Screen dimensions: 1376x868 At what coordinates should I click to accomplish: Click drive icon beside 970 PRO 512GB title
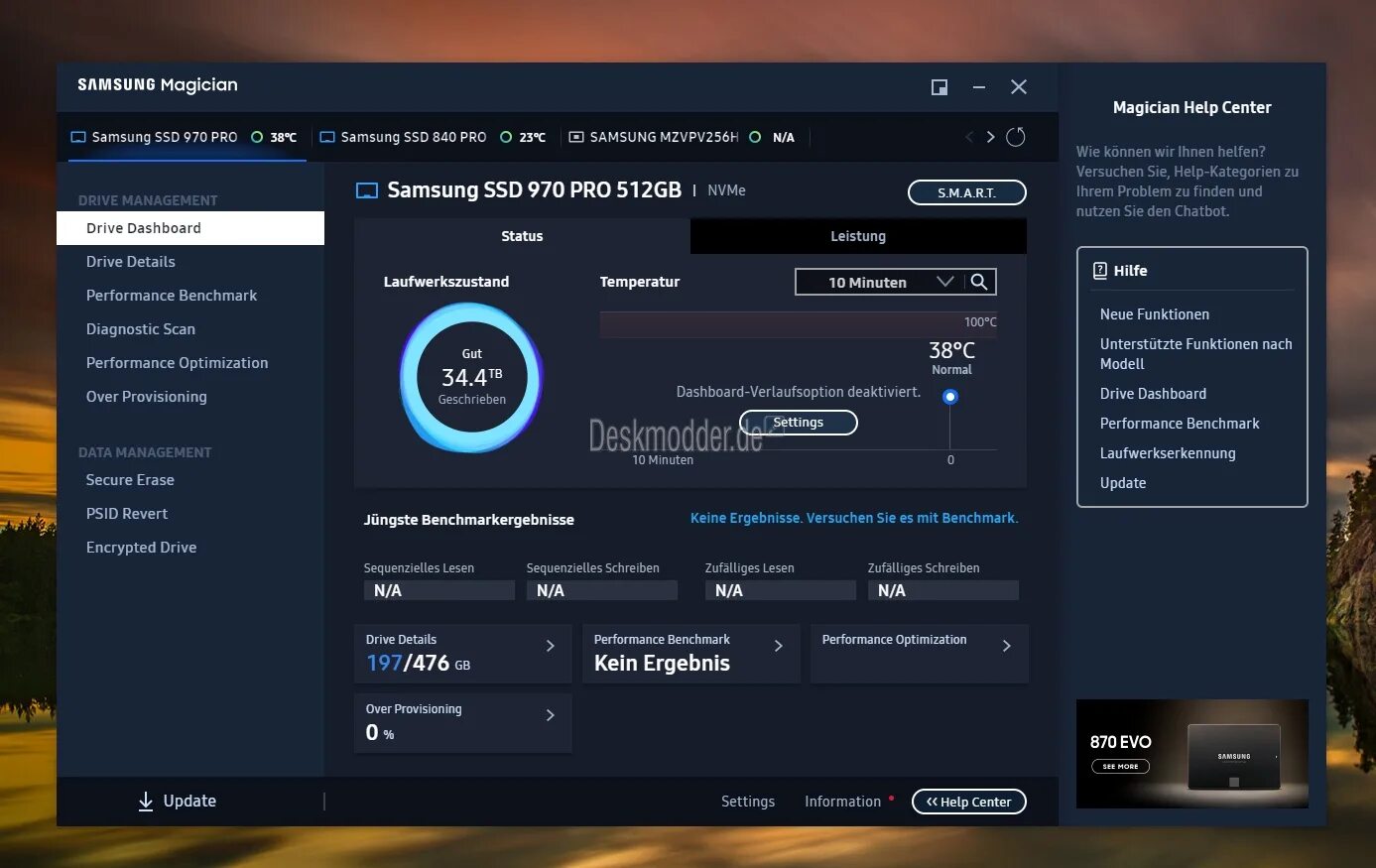(367, 190)
